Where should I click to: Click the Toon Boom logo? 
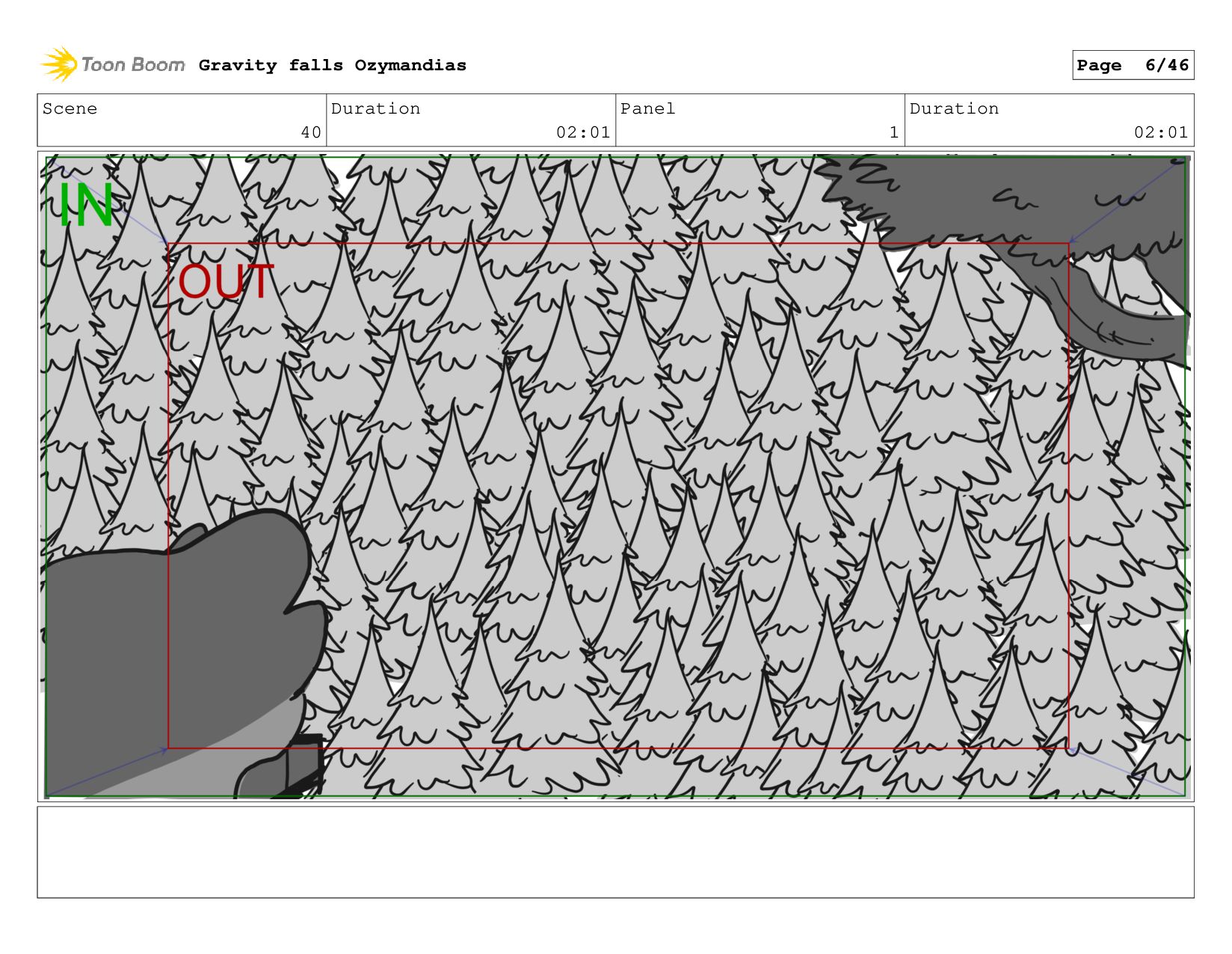click(113, 65)
